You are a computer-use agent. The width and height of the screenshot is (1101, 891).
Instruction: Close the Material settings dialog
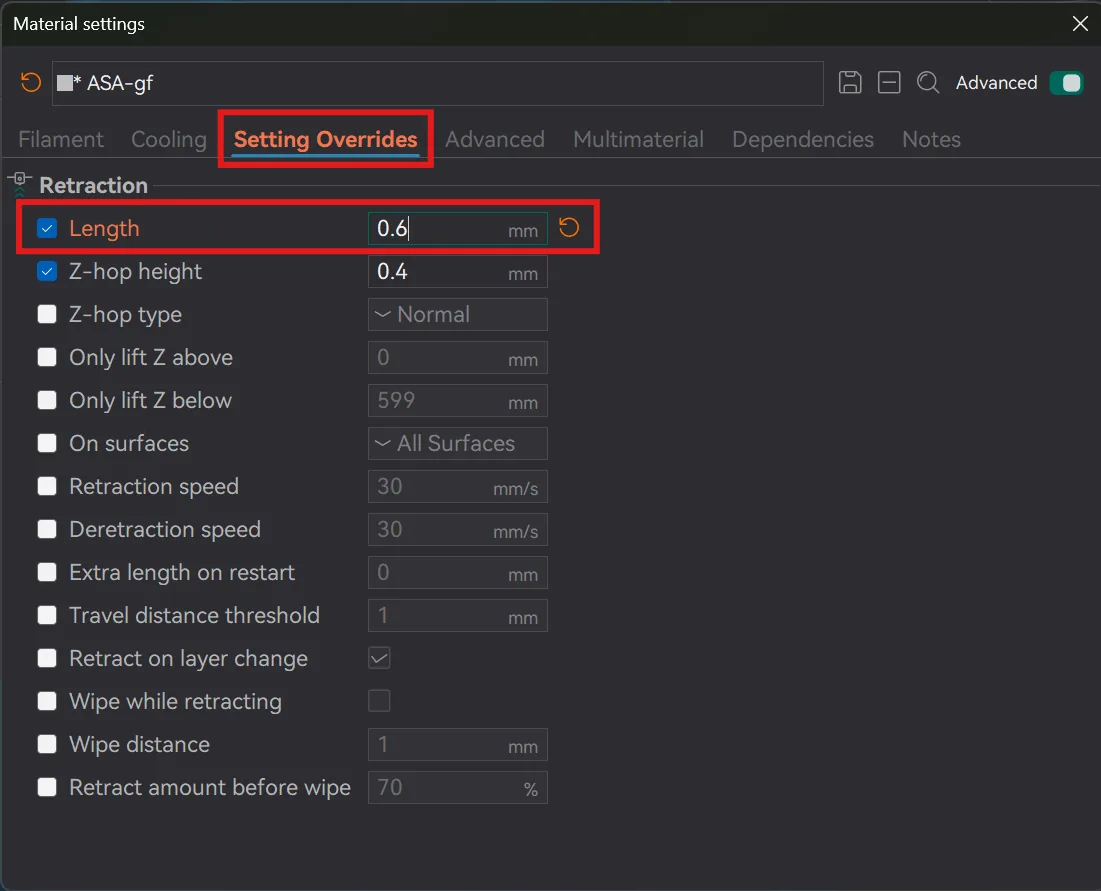click(1080, 24)
